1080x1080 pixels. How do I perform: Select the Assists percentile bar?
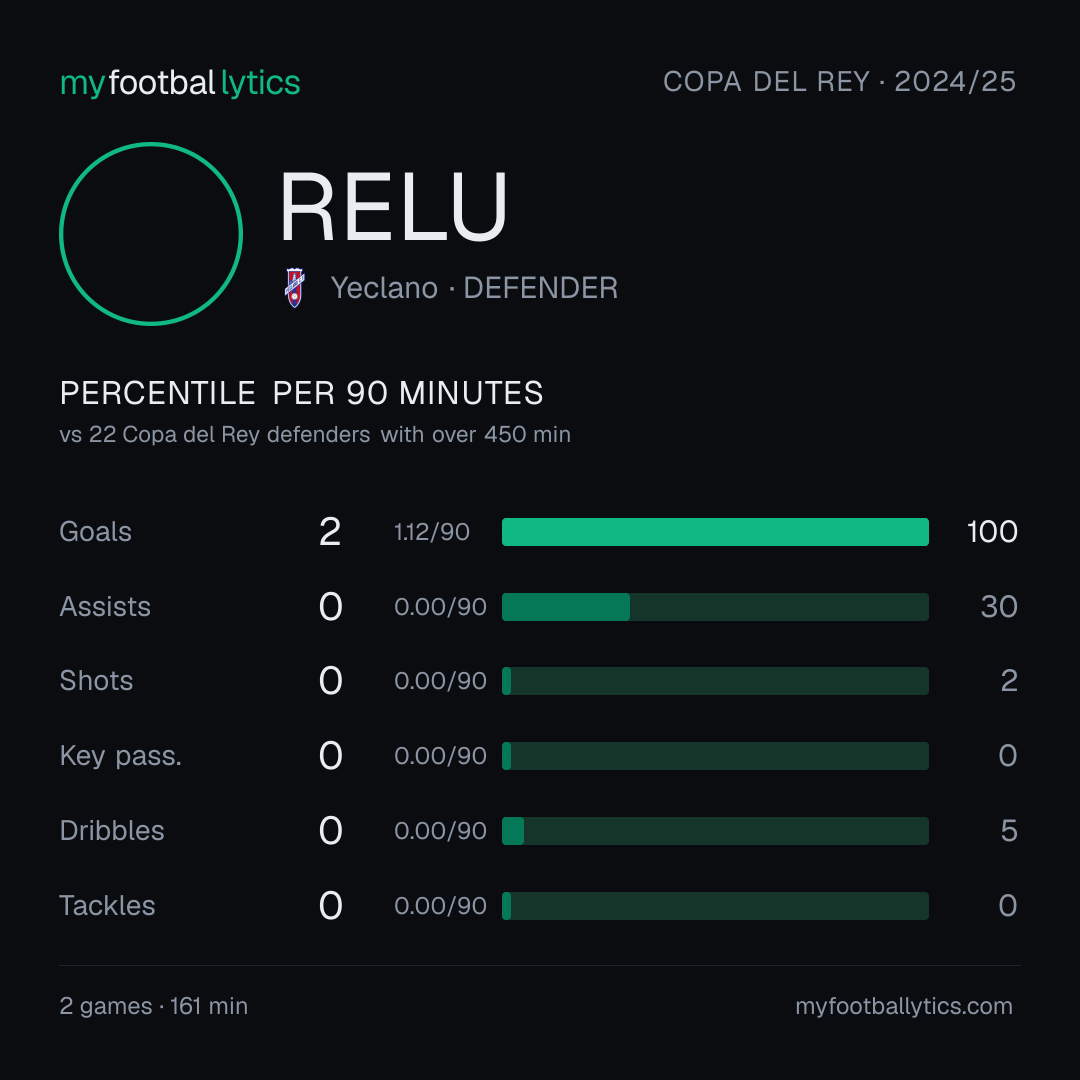click(x=715, y=607)
